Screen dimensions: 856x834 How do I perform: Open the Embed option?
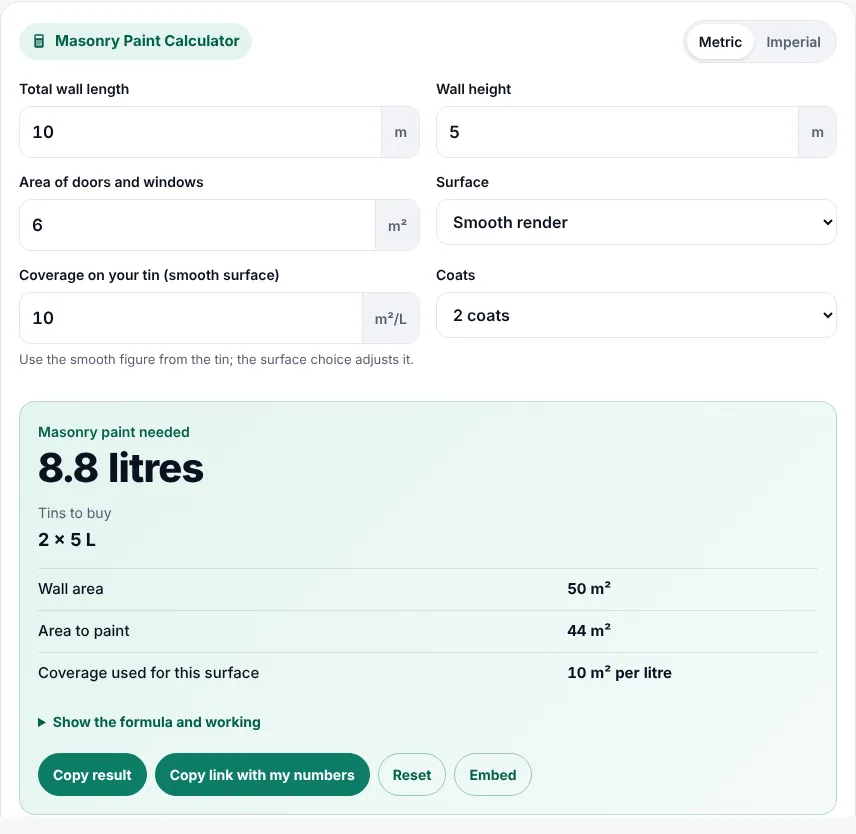(x=492, y=775)
